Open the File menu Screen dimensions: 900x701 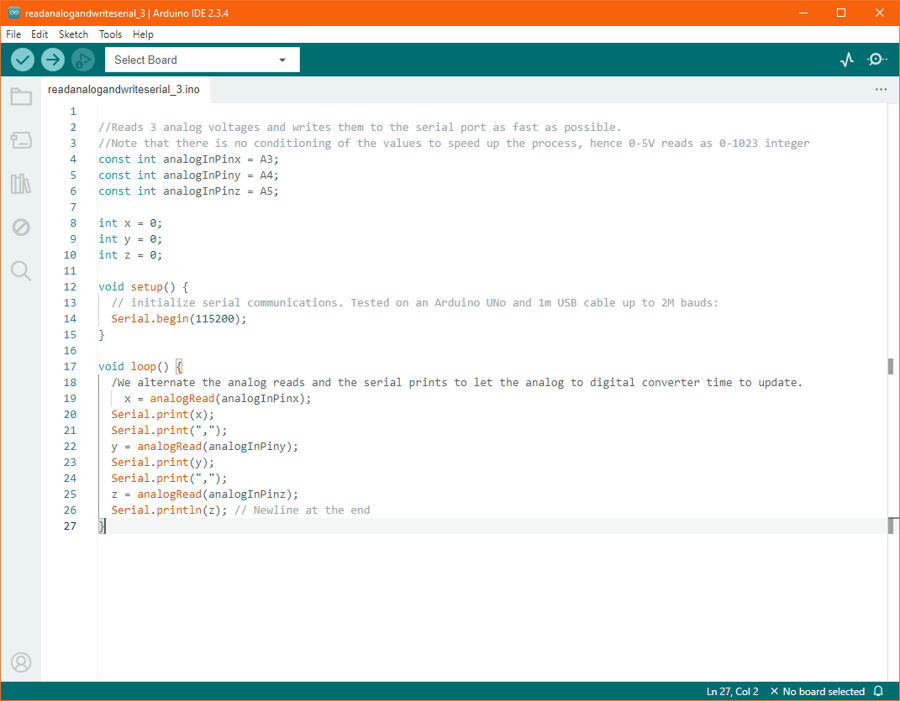[x=14, y=34]
